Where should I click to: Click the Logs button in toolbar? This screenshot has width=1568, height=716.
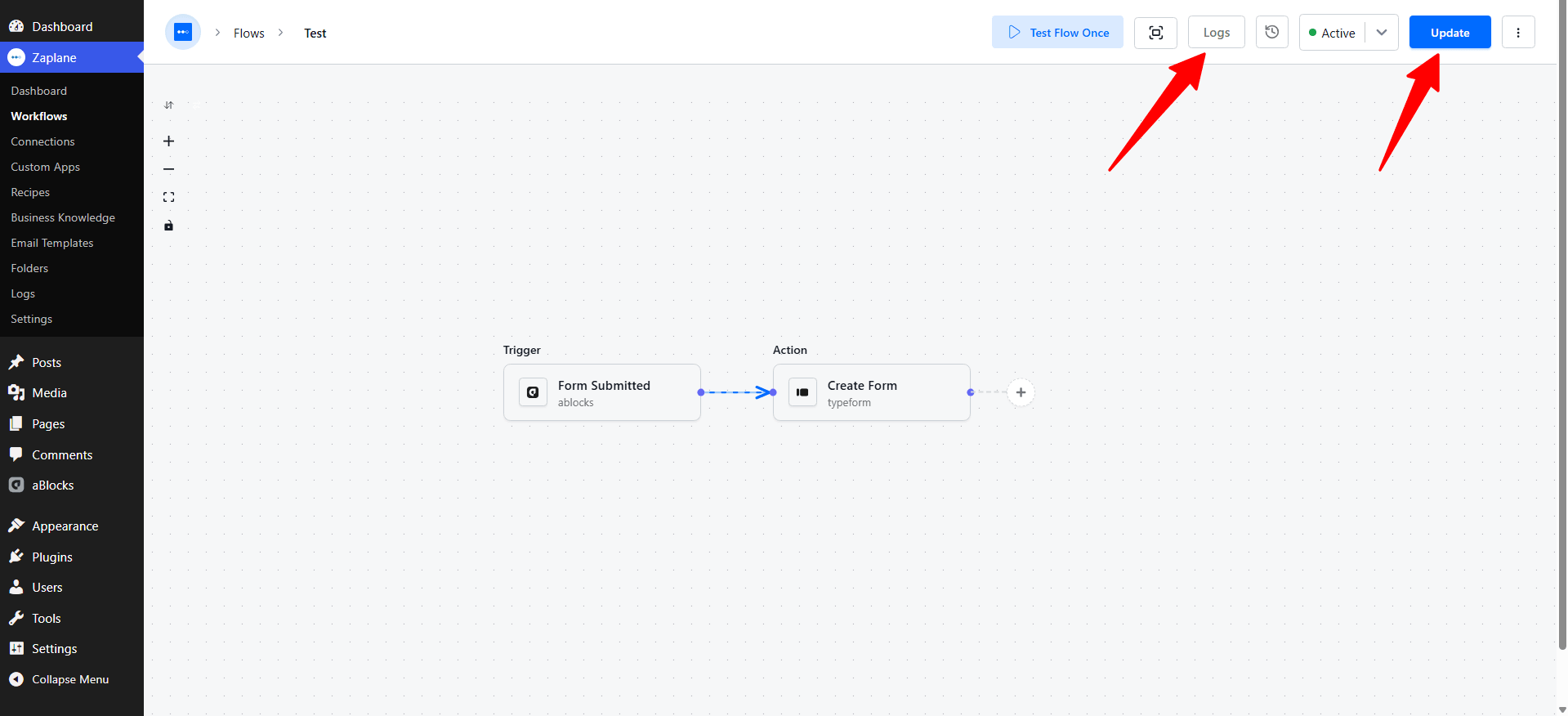[x=1216, y=33]
